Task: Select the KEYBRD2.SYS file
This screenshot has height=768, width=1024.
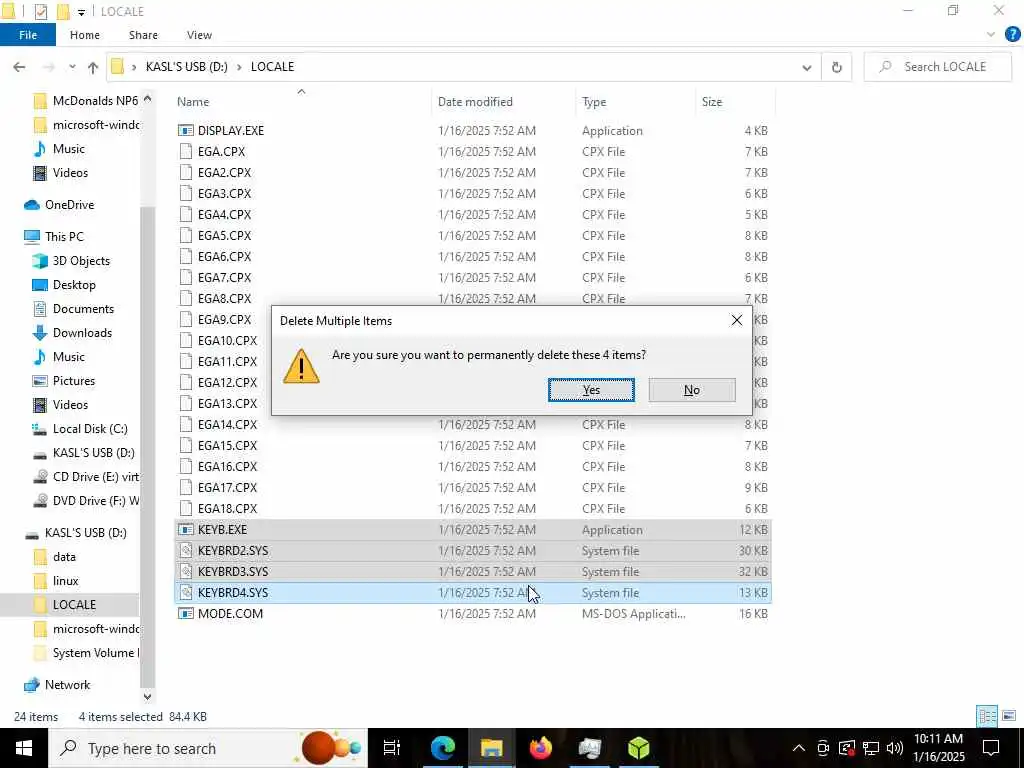Action: tap(473, 551)
